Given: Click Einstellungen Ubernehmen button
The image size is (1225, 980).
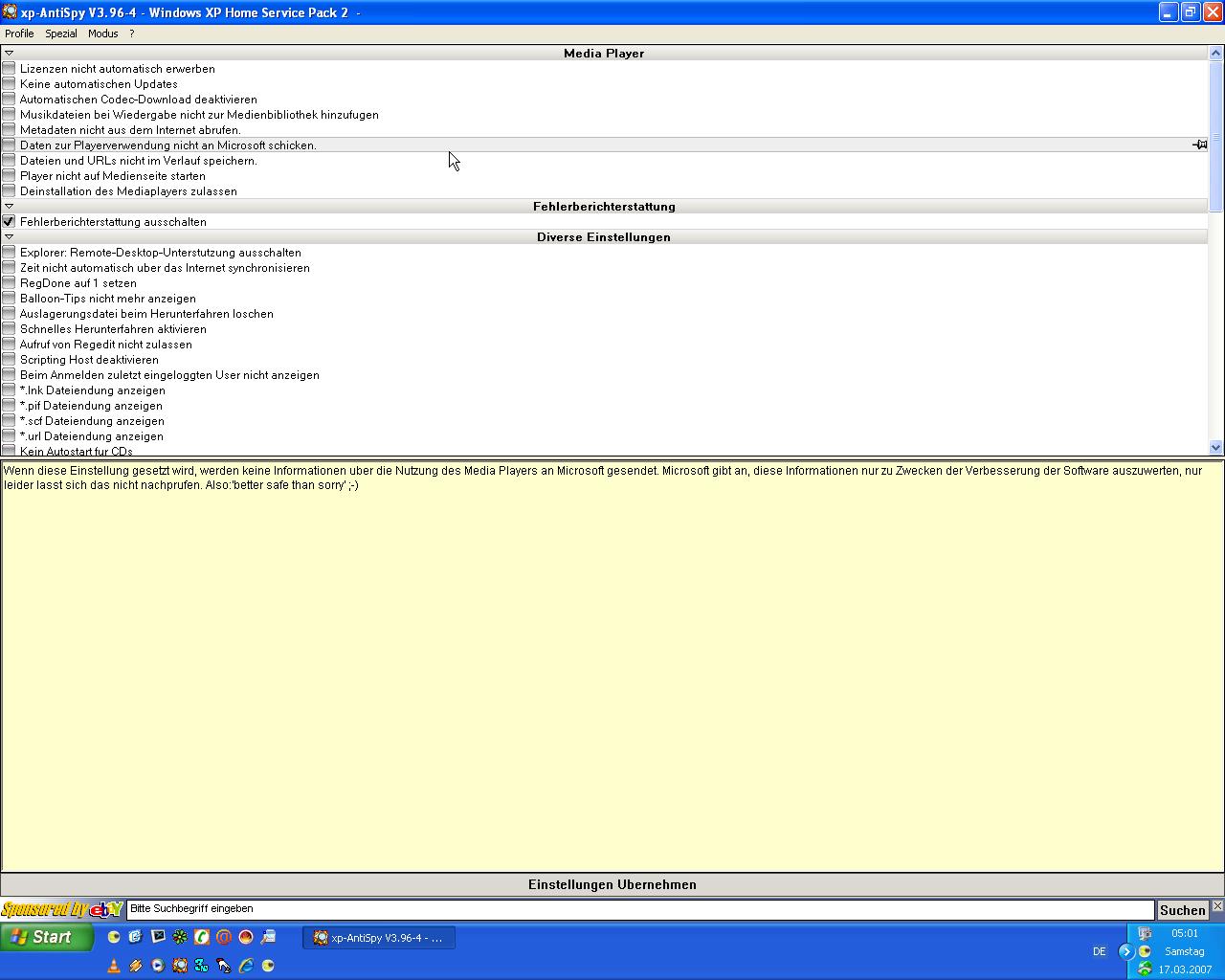Looking at the screenshot, I should 612,884.
